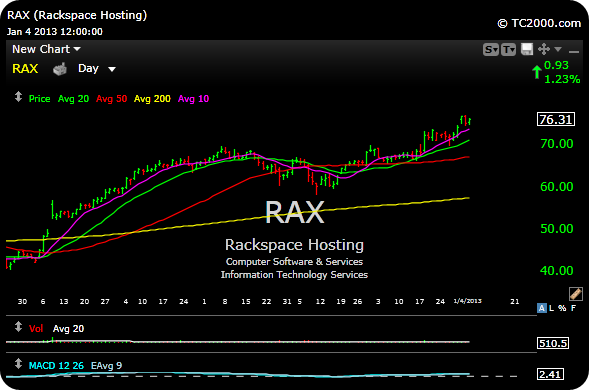Click the hand icon beside RAX symbol
The height and width of the screenshot is (390, 589).
coord(60,69)
